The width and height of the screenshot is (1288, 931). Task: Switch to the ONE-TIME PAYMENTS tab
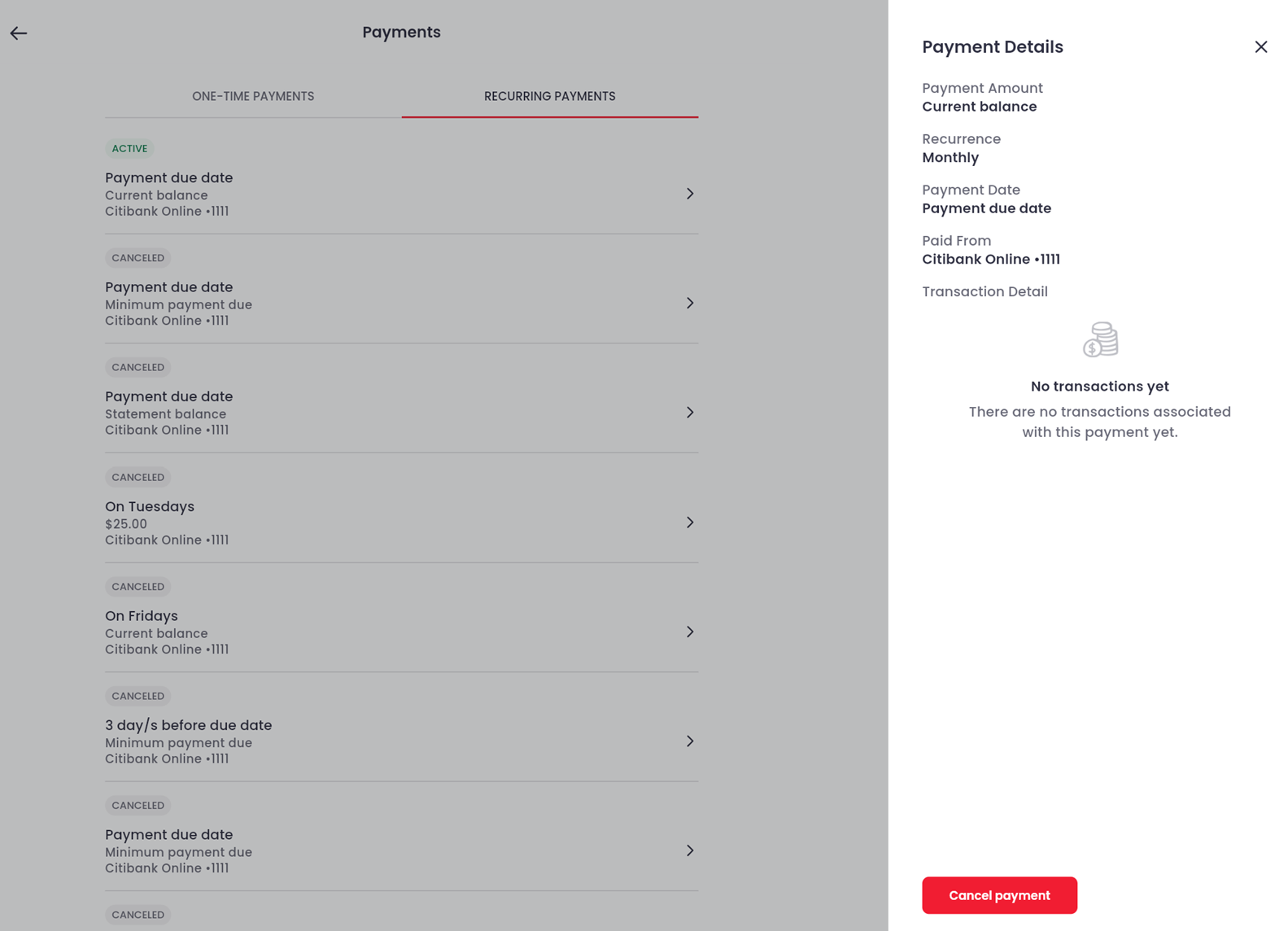(x=253, y=96)
